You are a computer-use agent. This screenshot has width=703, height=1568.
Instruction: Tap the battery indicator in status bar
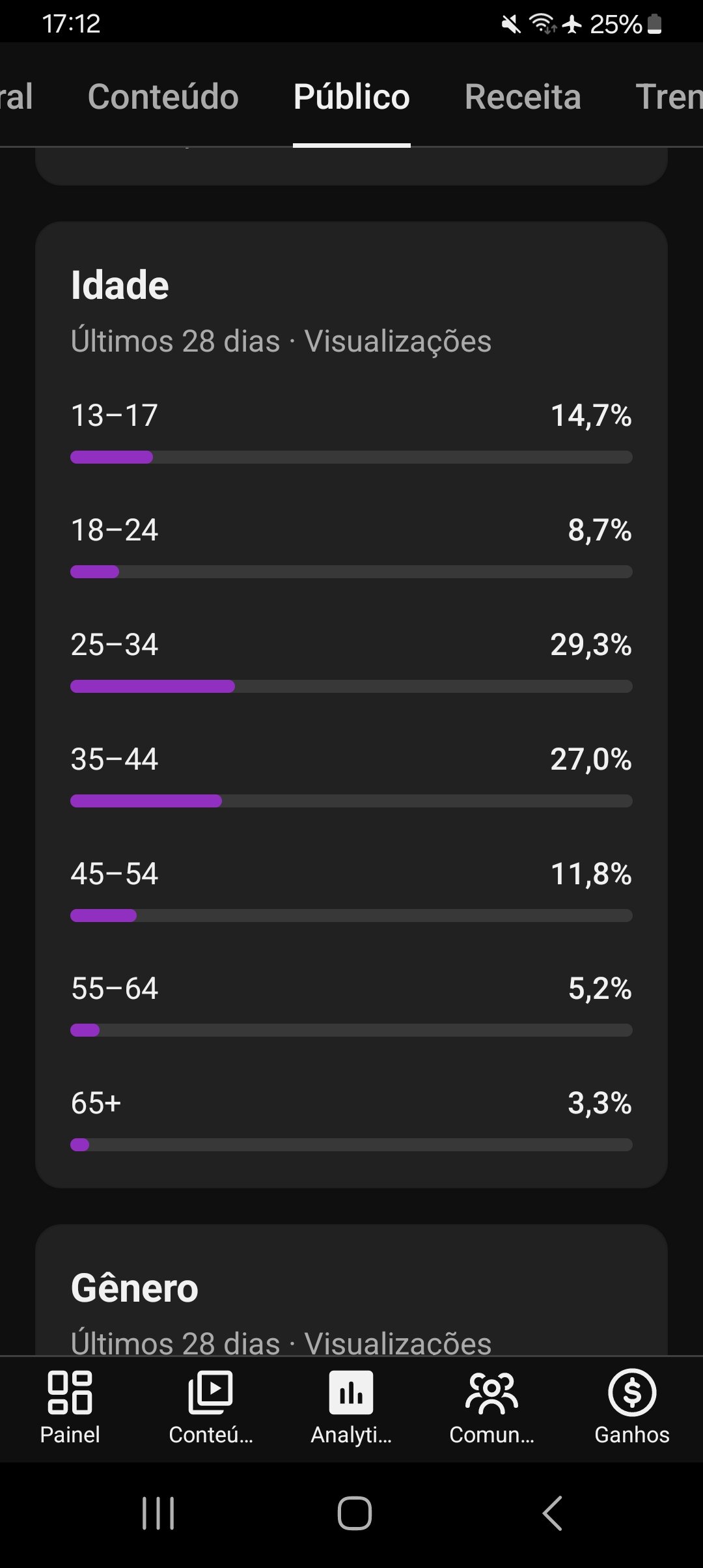click(x=655, y=24)
